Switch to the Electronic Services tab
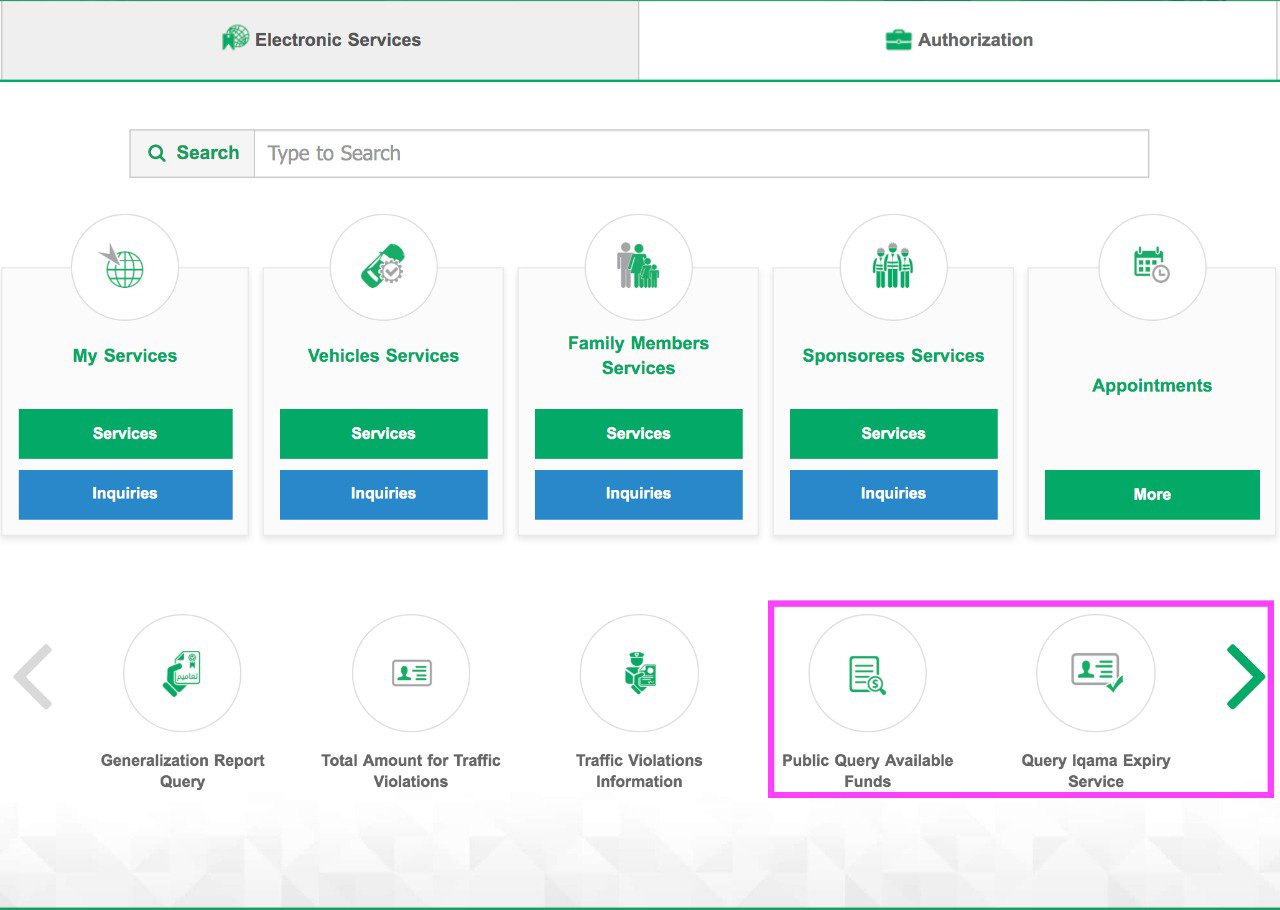This screenshot has height=910, width=1280. tap(320, 40)
